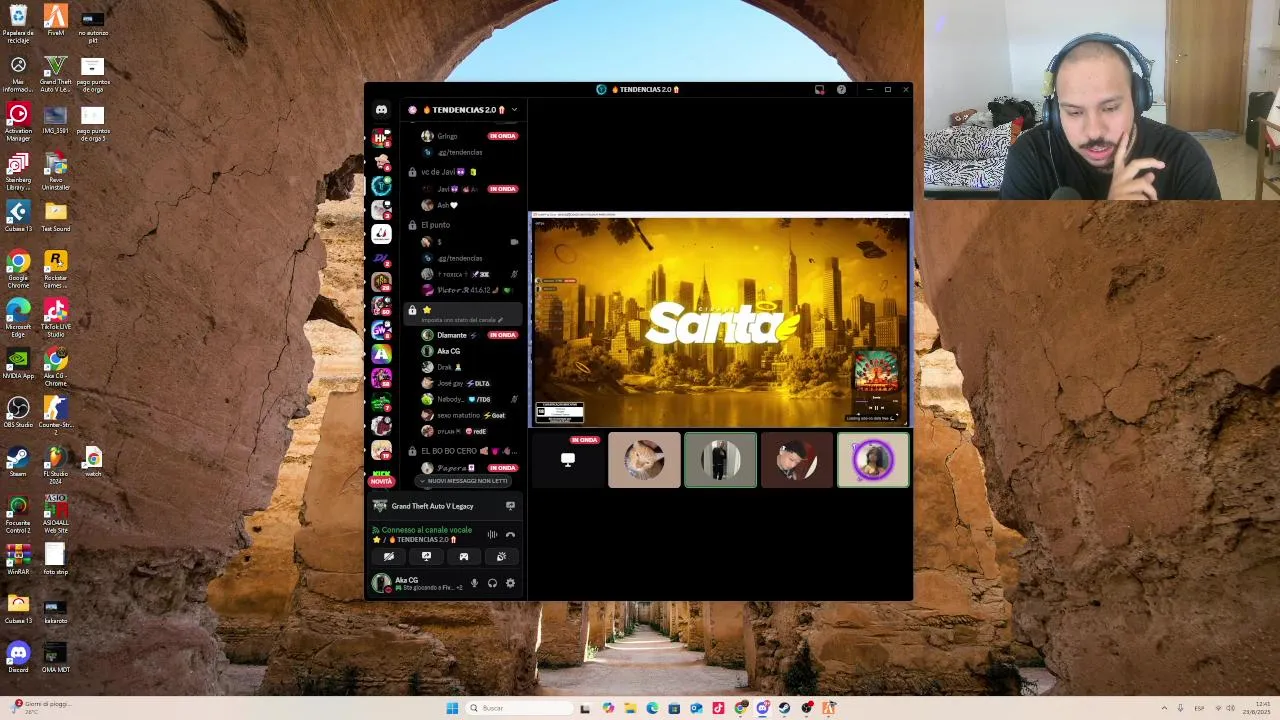The image size is (1280, 720).
Task: Open the Microsoft Edge desktop shortcut
Action: point(18,319)
